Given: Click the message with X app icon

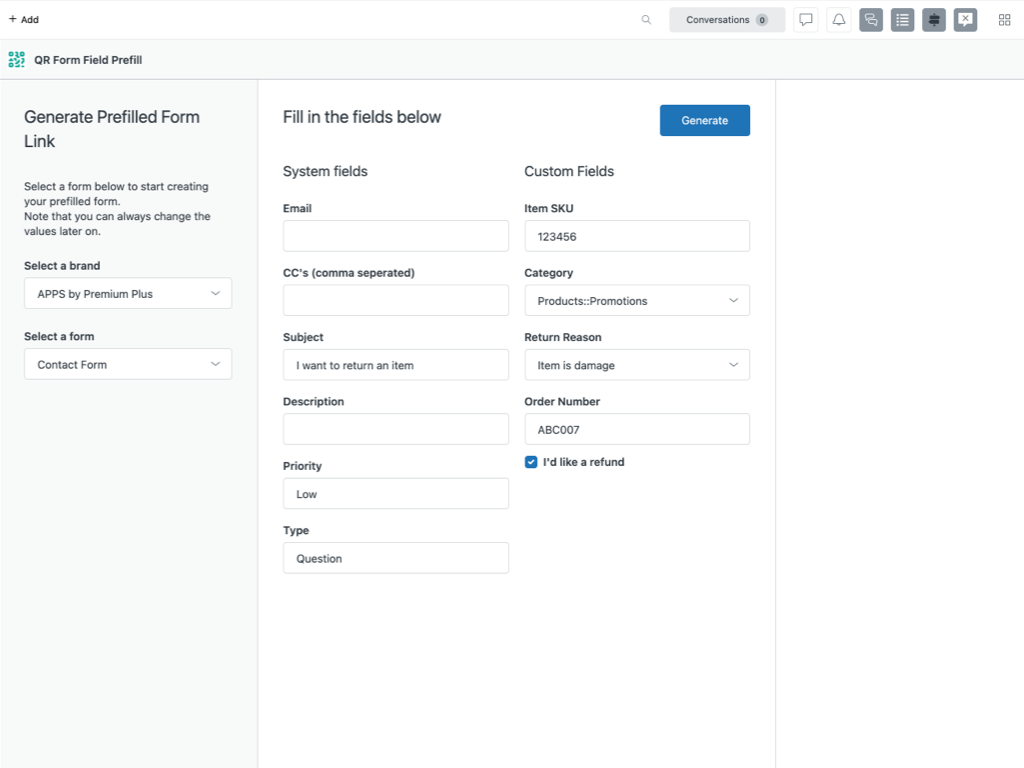Looking at the screenshot, I should [x=965, y=20].
